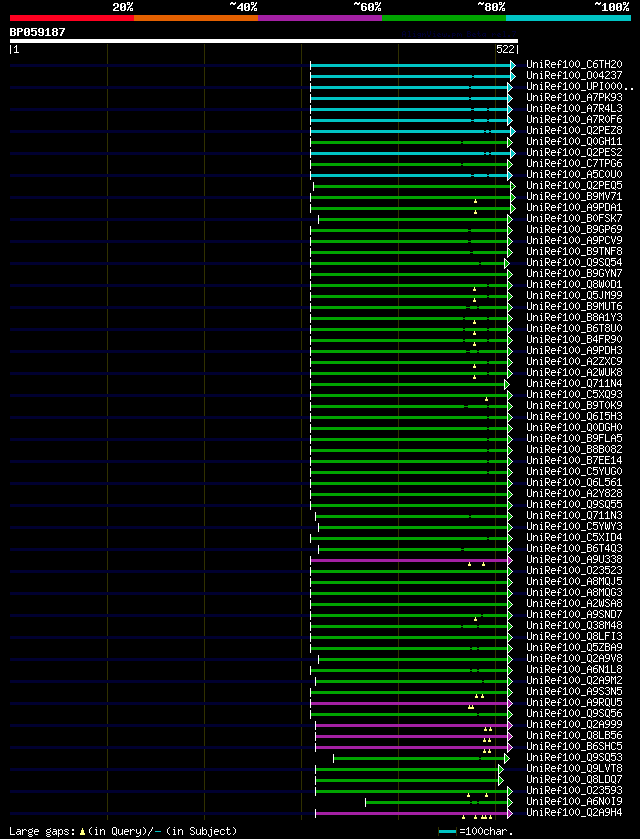This screenshot has height=839, width=640.
Task: Select the UniRef100_Q9SQ55 label
Action: (574, 504)
